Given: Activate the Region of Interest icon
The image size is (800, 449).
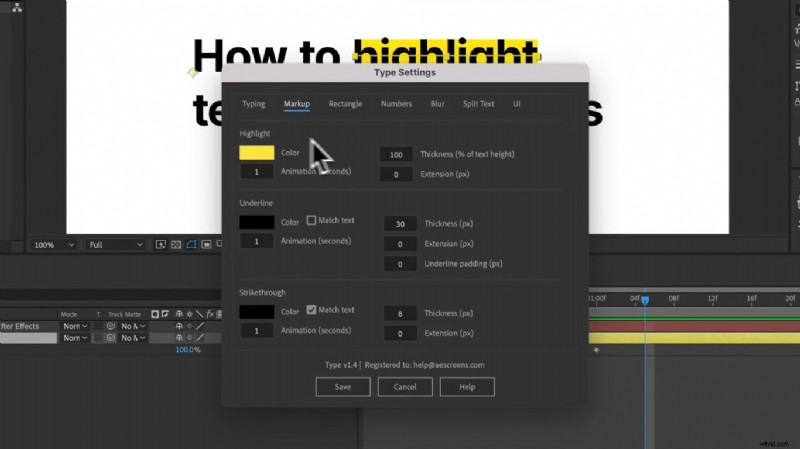Looking at the screenshot, I should [206, 245].
